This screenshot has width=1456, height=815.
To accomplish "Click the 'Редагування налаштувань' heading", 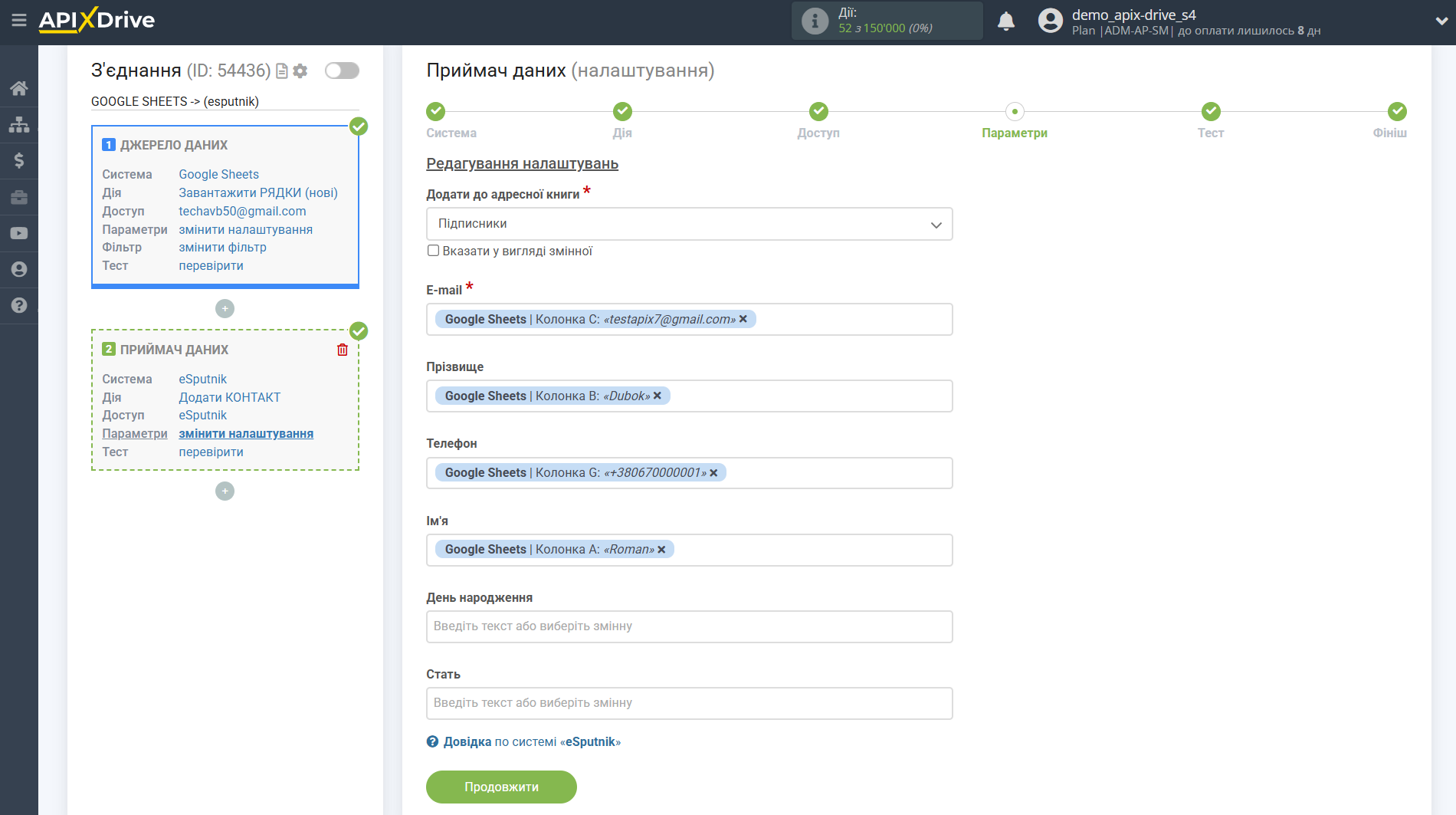I will point(522,163).
